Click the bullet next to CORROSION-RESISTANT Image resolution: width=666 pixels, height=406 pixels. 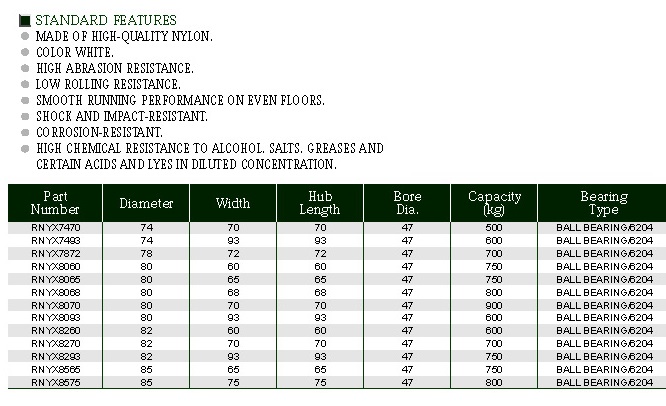click(x=25, y=132)
